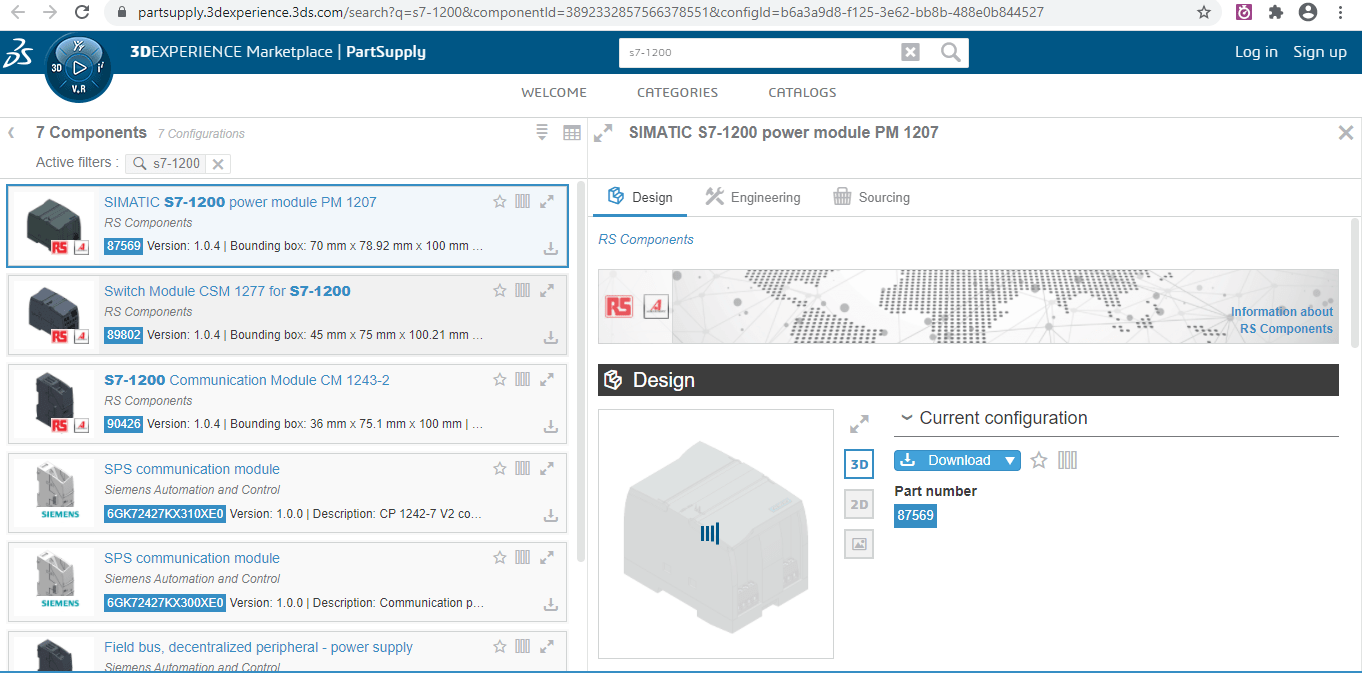Open the Design tab
Viewport: 1362px width, 673px height.
pyautogui.click(x=640, y=197)
